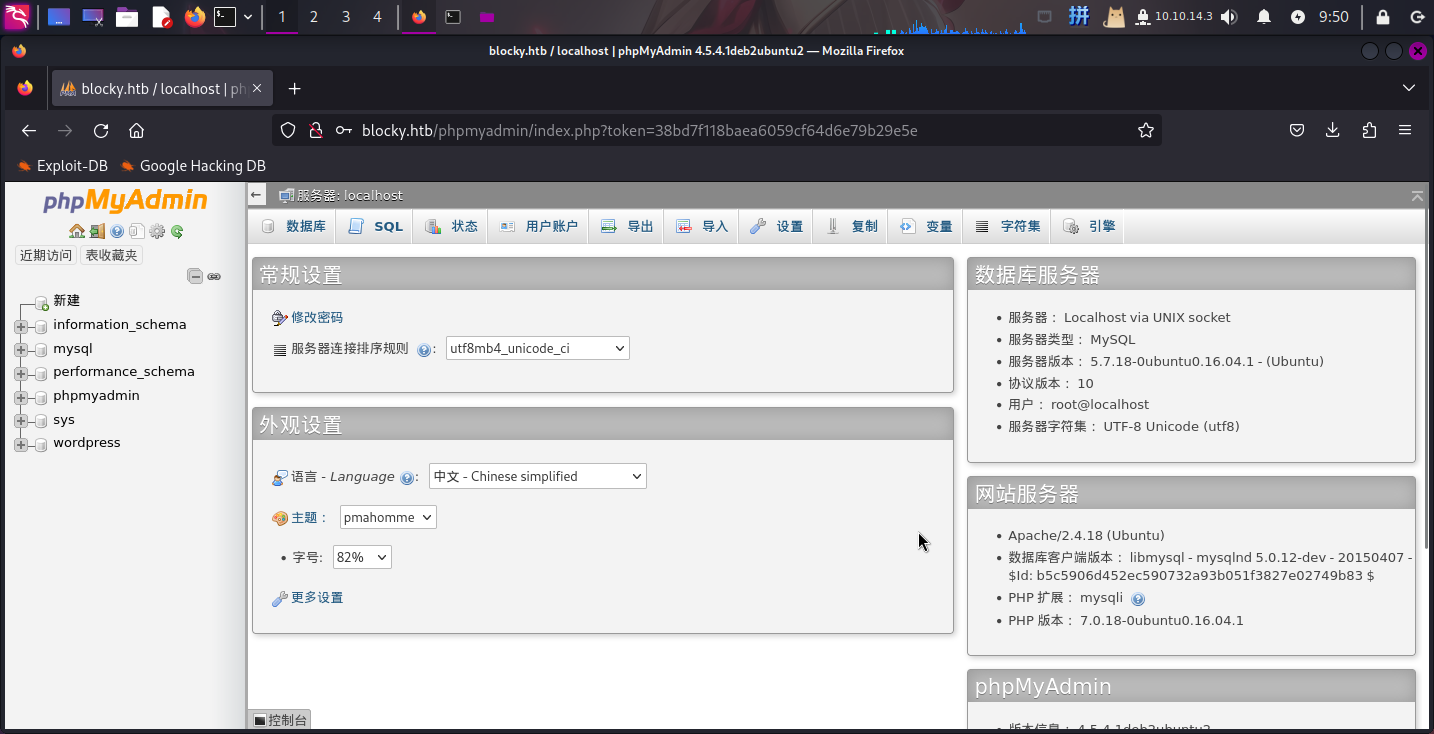Open the 变量 (Variables) tab
Screen dimensions: 1434x734
(x=926, y=226)
